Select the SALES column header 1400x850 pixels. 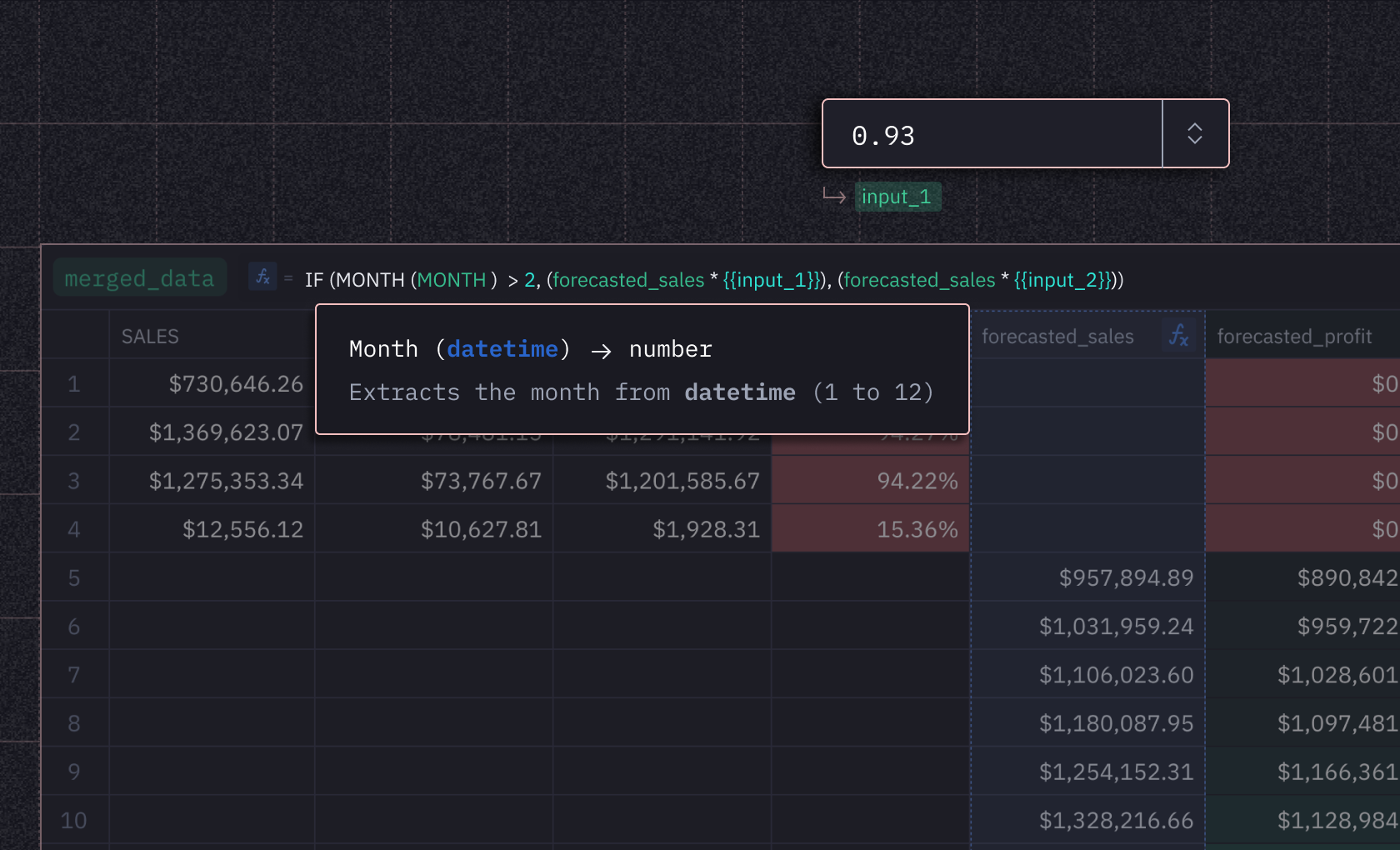coord(150,335)
